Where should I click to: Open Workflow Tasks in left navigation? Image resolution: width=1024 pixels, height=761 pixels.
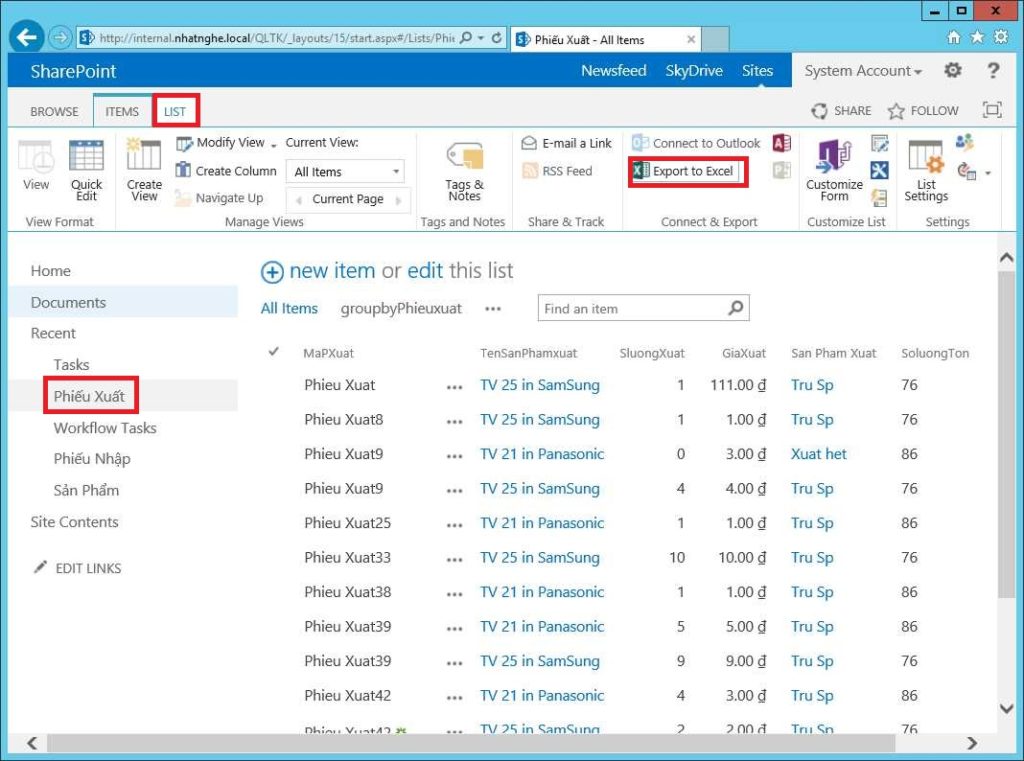105,428
